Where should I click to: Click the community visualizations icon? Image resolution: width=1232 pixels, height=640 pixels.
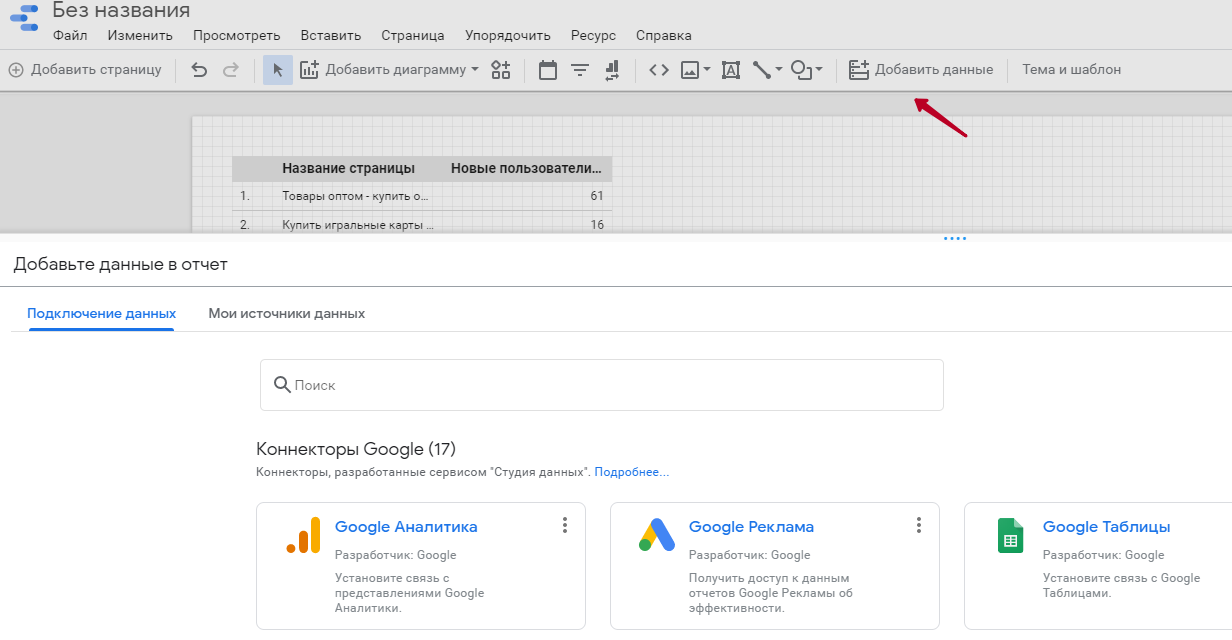tap(501, 70)
